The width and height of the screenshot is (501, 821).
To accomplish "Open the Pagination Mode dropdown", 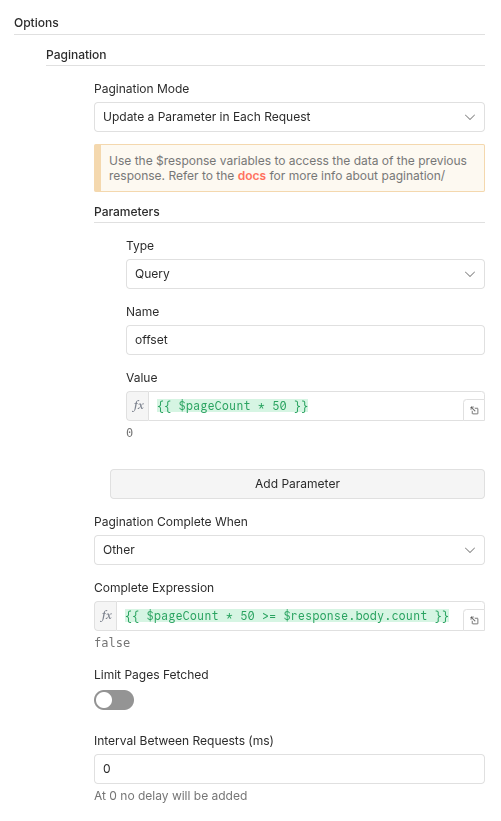I will tap(289, 117).
